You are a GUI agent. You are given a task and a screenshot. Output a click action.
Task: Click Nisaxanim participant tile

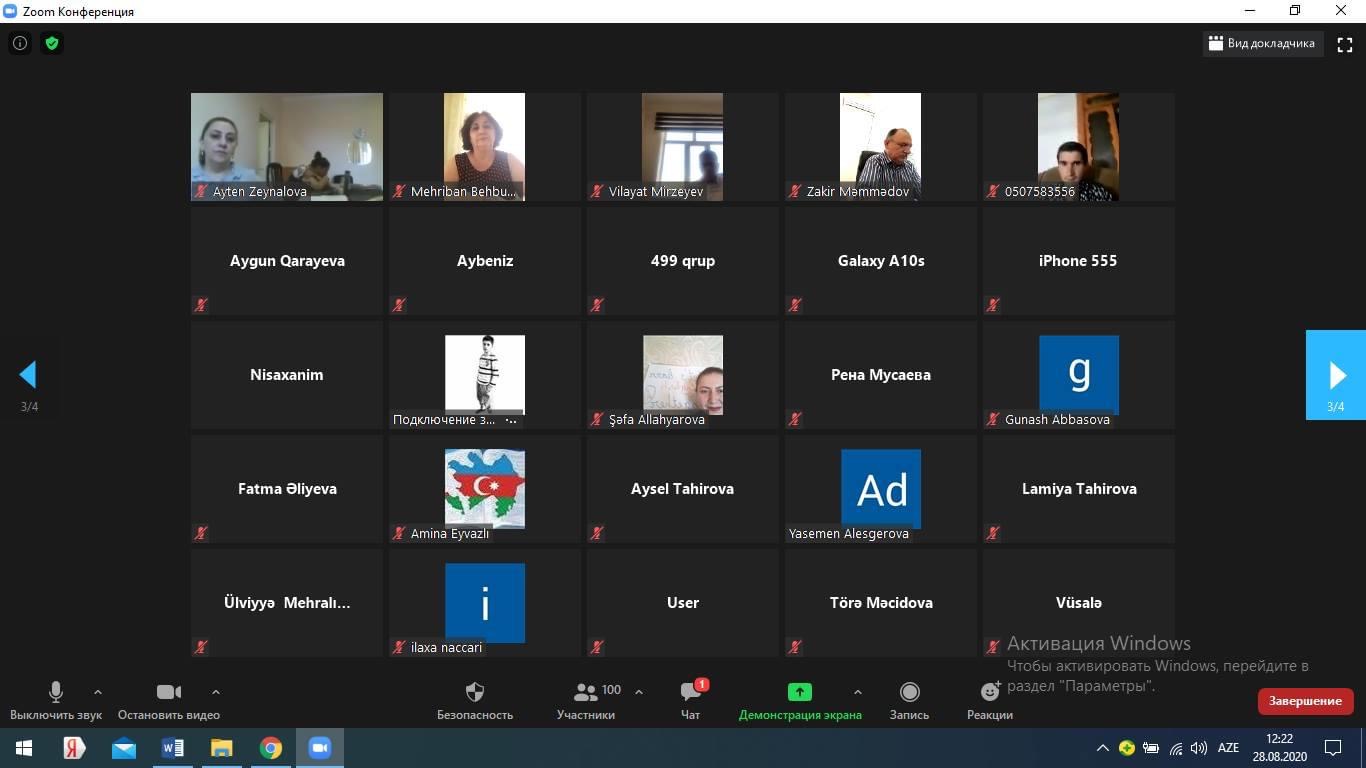(287, 375)
